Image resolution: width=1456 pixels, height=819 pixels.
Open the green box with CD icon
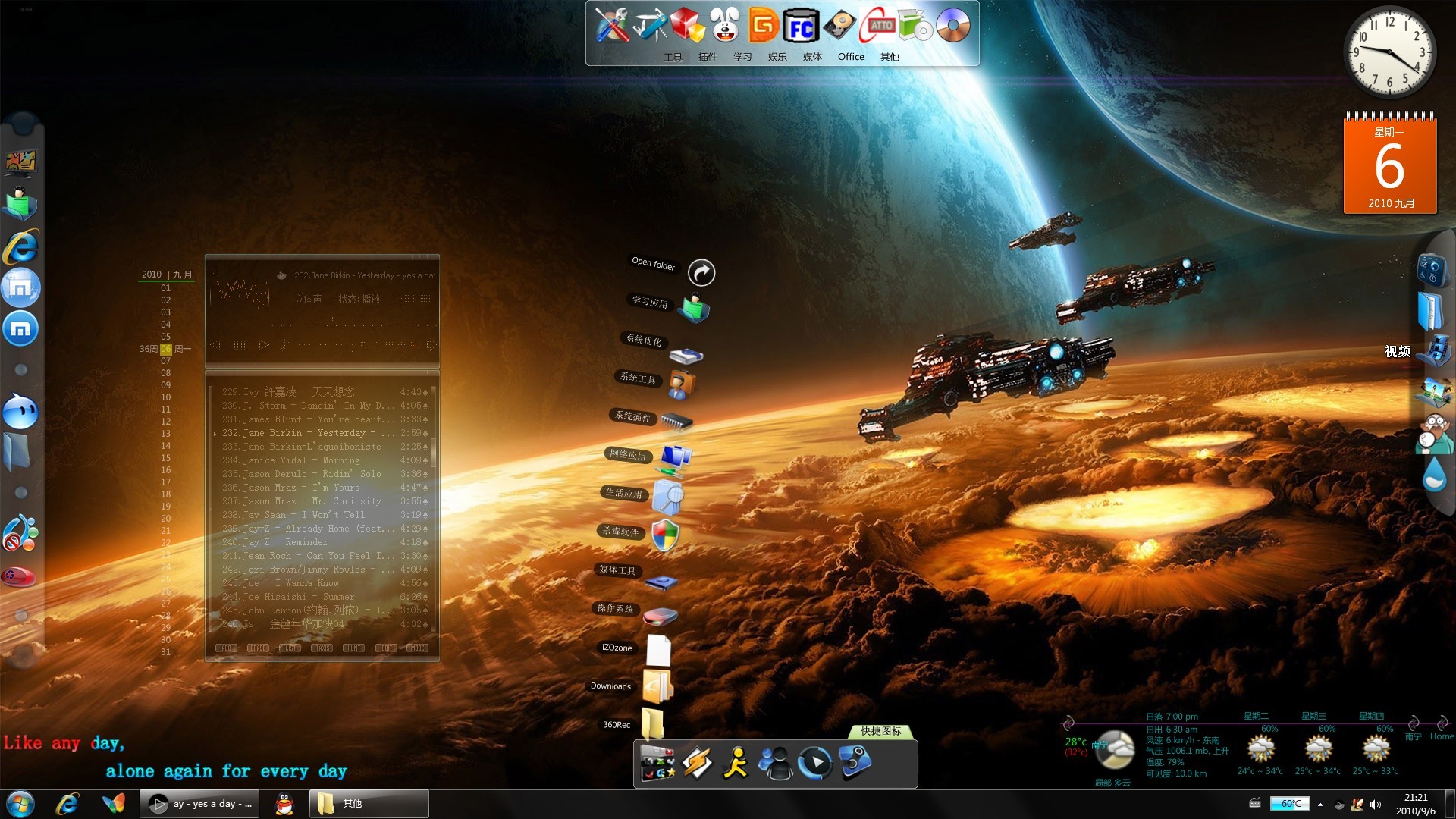pyautogui.click(x=915, y=25)
